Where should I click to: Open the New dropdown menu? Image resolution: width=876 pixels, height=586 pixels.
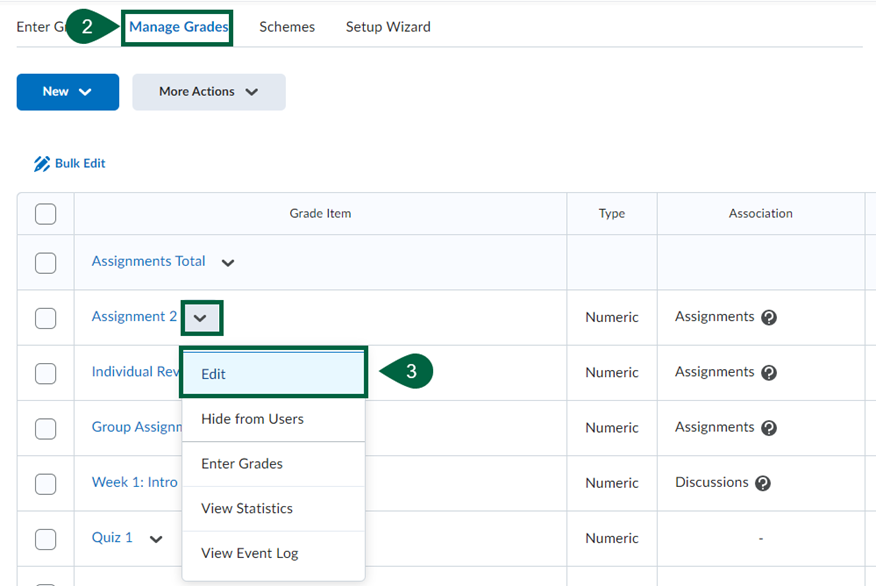point(67,91)
